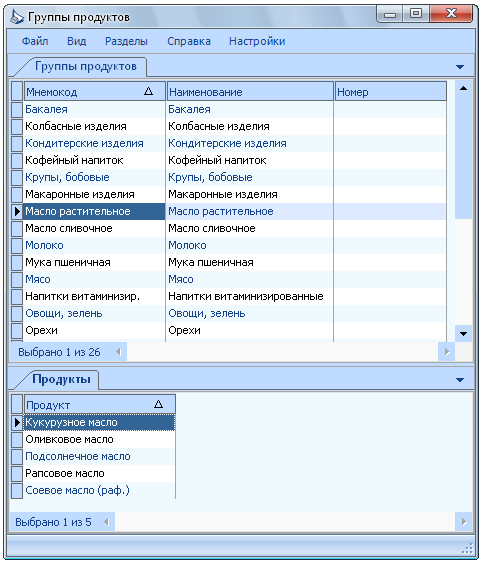Click the Мнемокод ascending sort triangle
The width and height of the screenshot is (482, 563).
click(148, 91)
